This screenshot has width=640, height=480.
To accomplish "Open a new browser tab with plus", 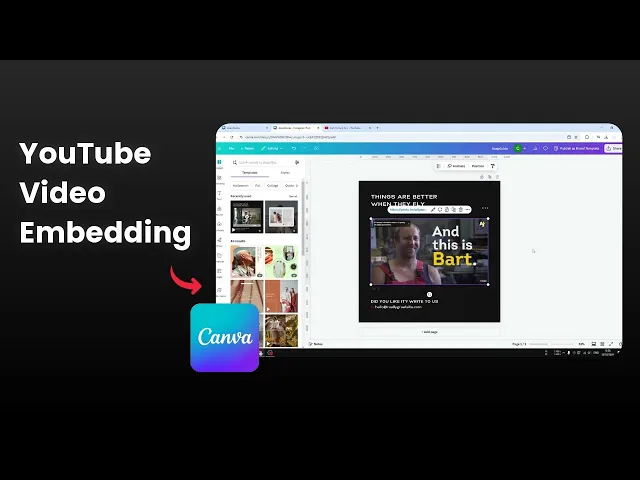I will pyautogui.click(x=377, y=128).
